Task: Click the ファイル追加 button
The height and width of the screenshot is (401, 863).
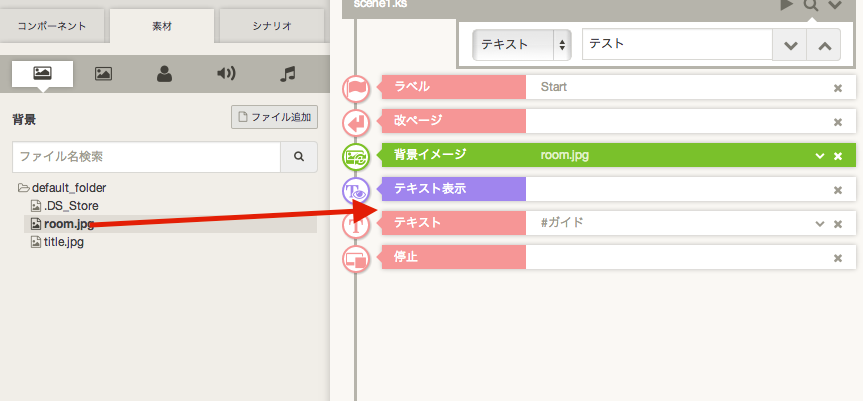Action: pos(274,118)
